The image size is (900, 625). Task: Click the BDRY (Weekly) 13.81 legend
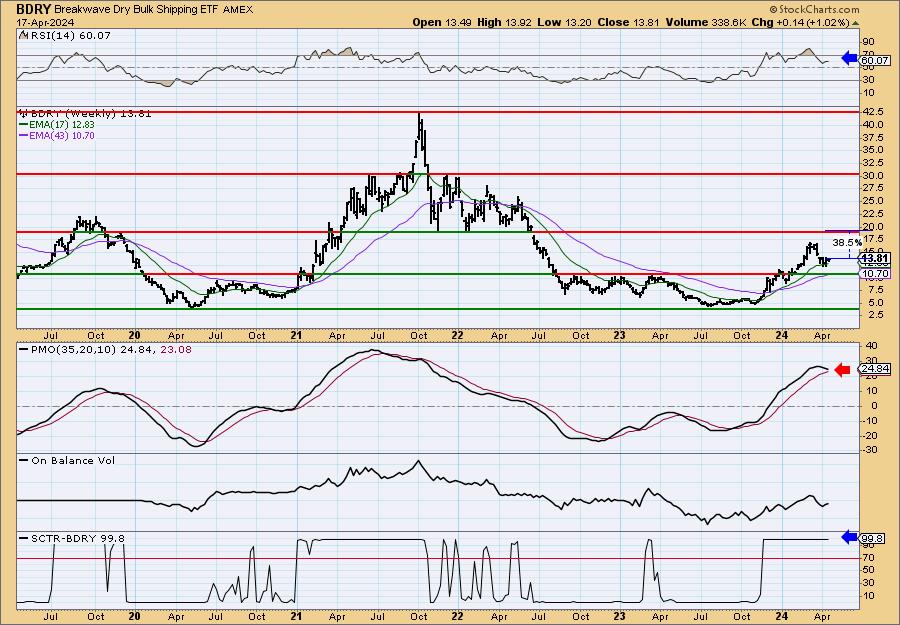point(90,114)
